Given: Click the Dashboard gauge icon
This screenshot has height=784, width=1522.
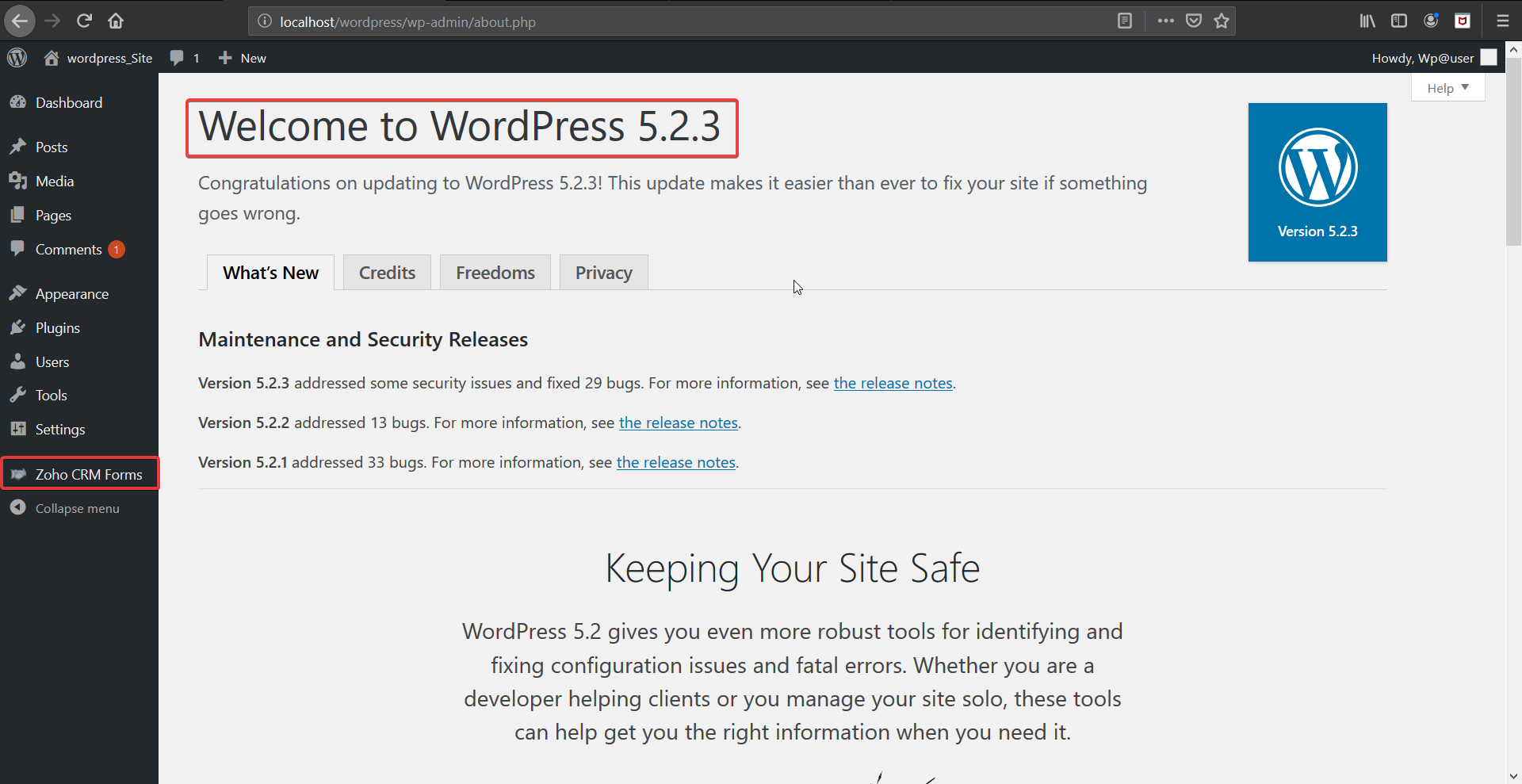Looking at the screenshot, I should (17, 102).
